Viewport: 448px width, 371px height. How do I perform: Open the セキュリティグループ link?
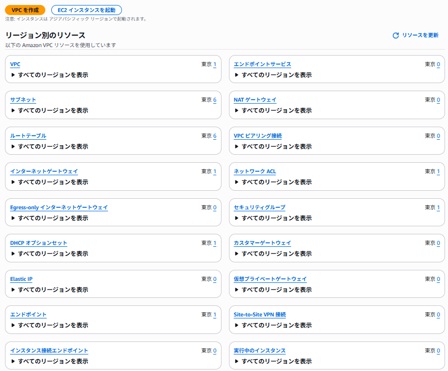point(260,207)
